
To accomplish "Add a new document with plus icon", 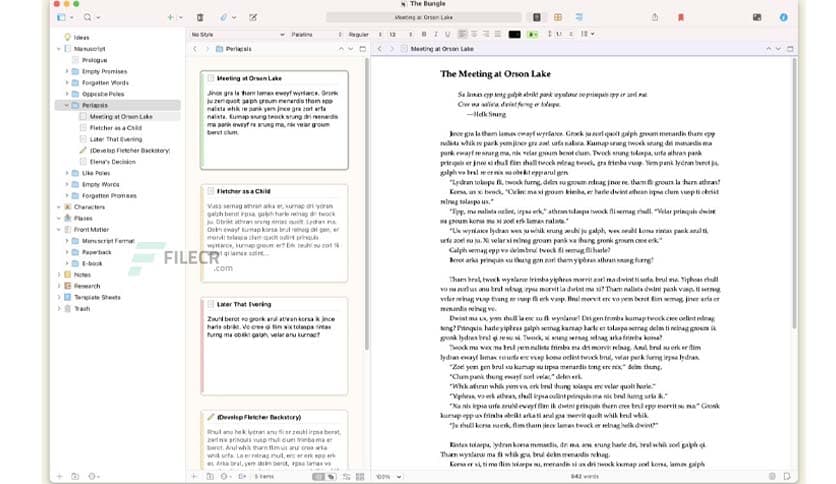I will click(170, 18).
